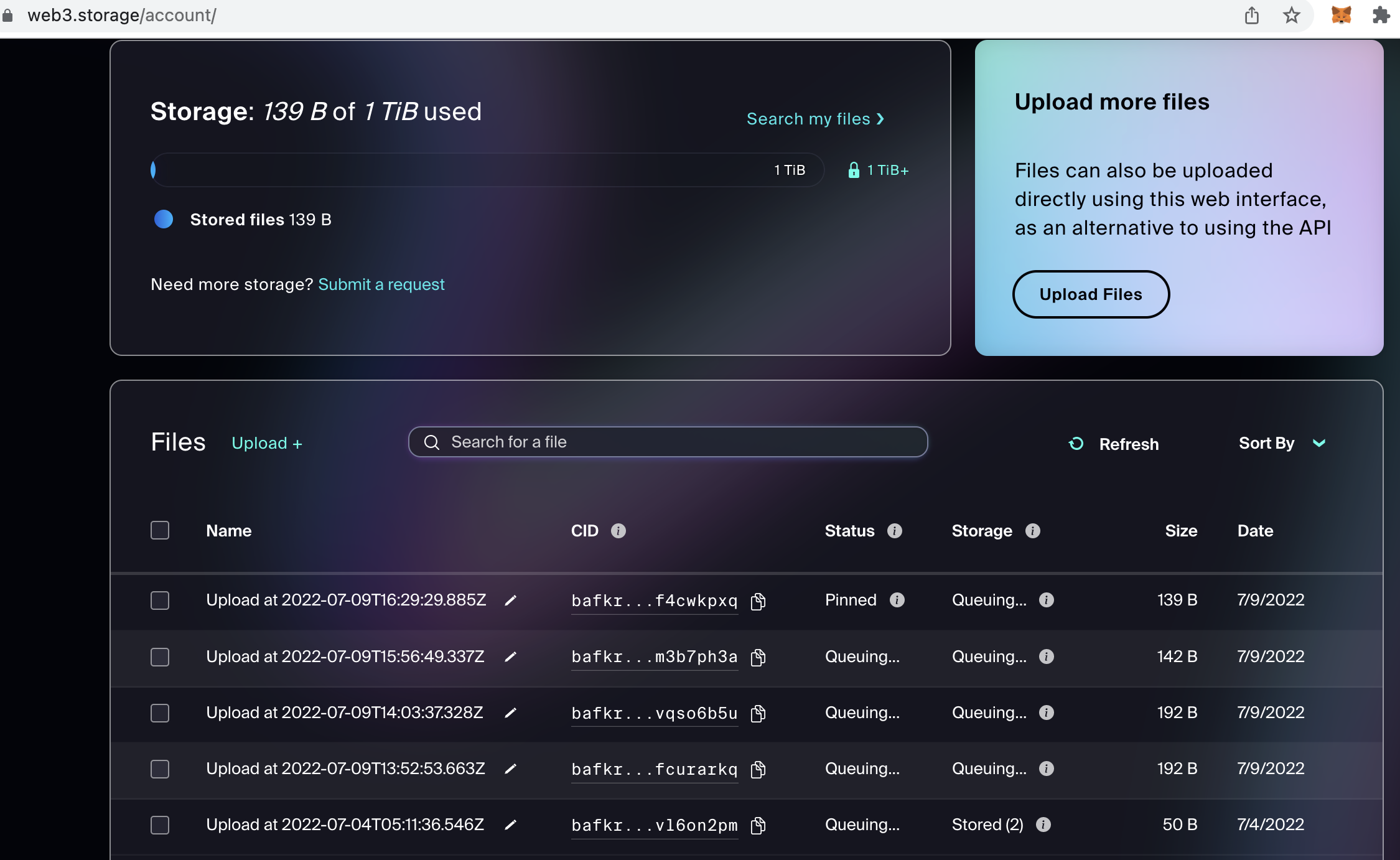Open the Submit a request link
This screenshot has width=1400, height=860.
(381, 284)
